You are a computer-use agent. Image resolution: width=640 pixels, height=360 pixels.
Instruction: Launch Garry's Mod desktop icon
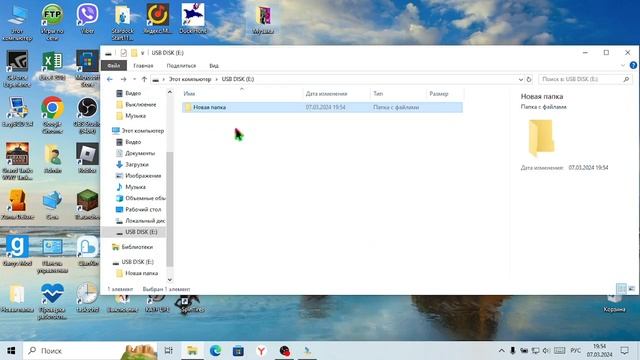click(17, 251)
